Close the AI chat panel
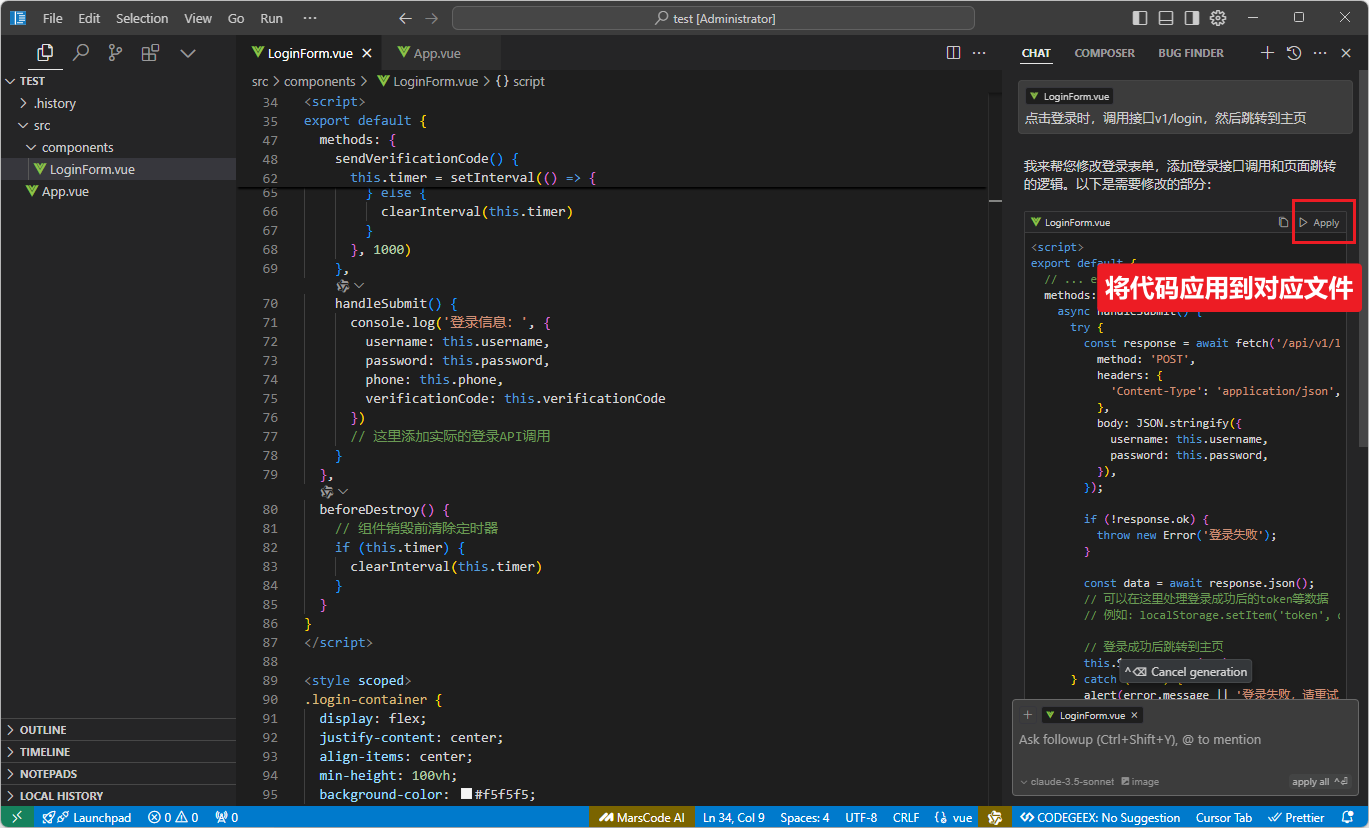Image resolution: width=1369 pixels, height=828 pixels. [x=1347, y=53]
